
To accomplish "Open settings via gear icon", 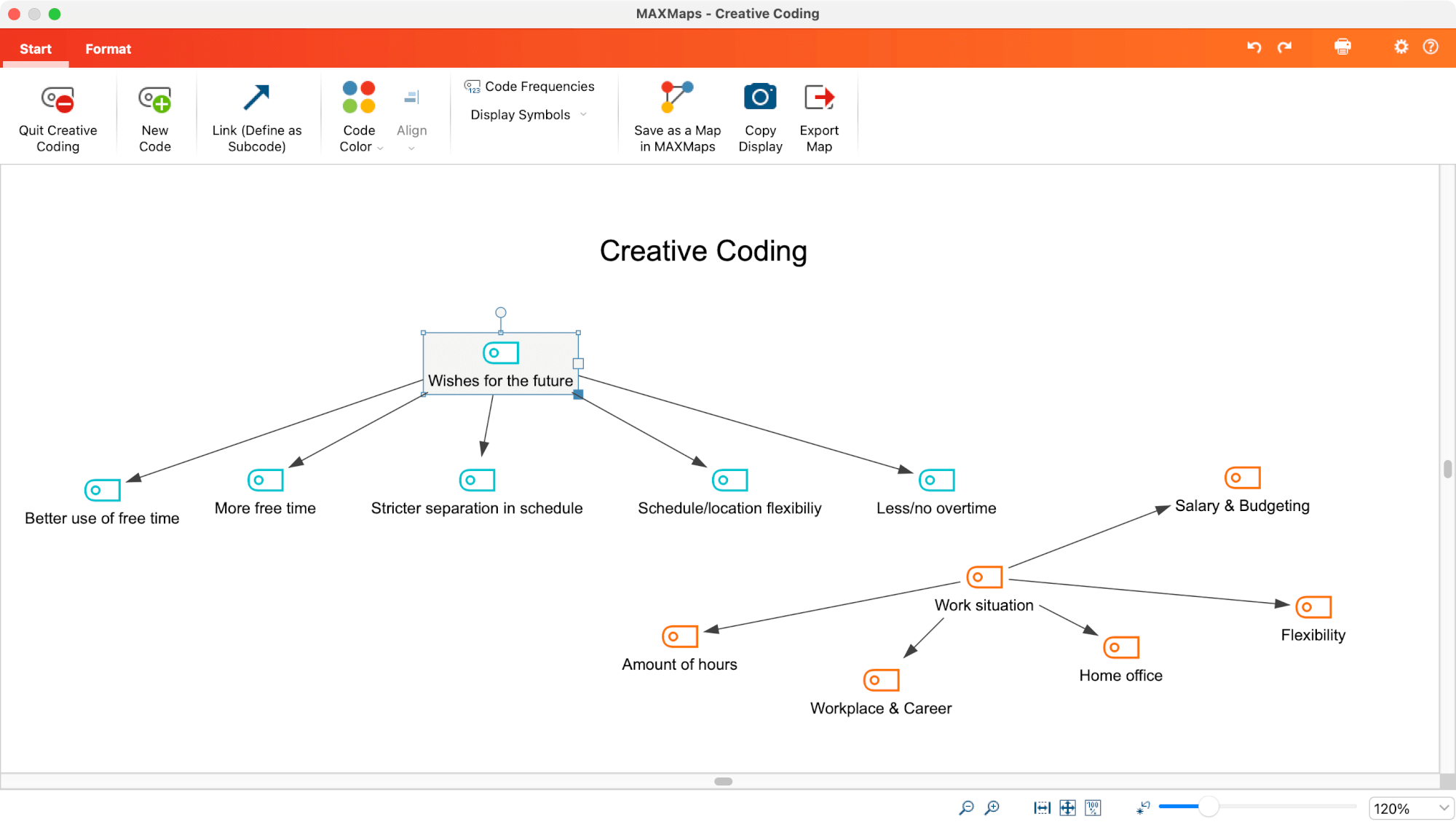I will click(x=1401, y=47).
